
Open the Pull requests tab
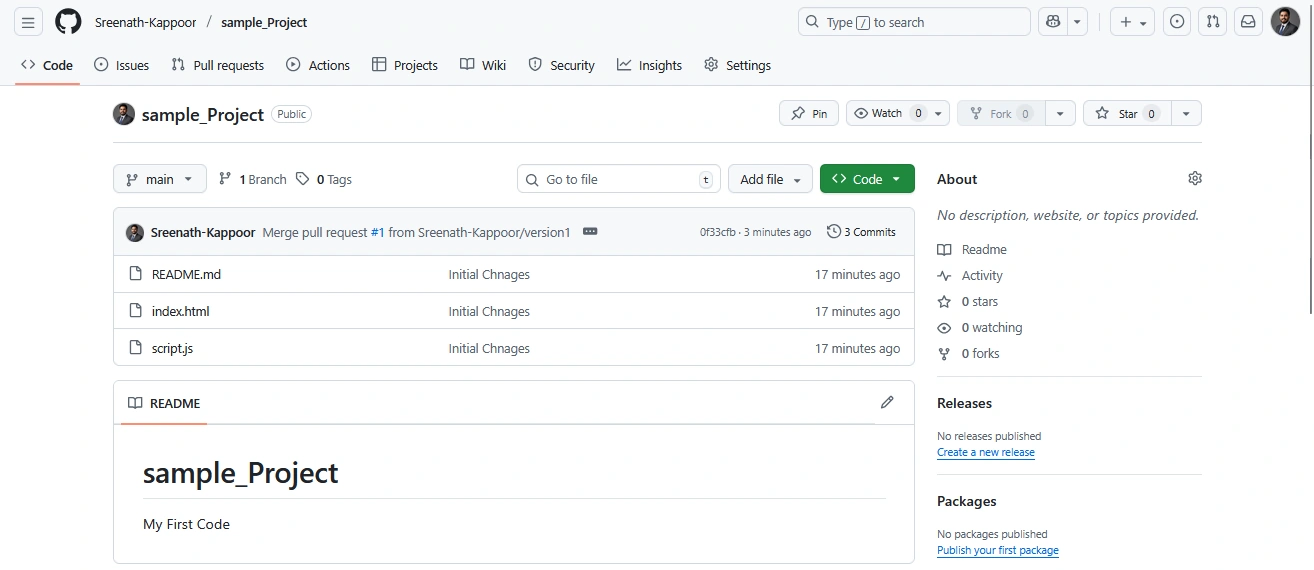(x=217, y=65)
